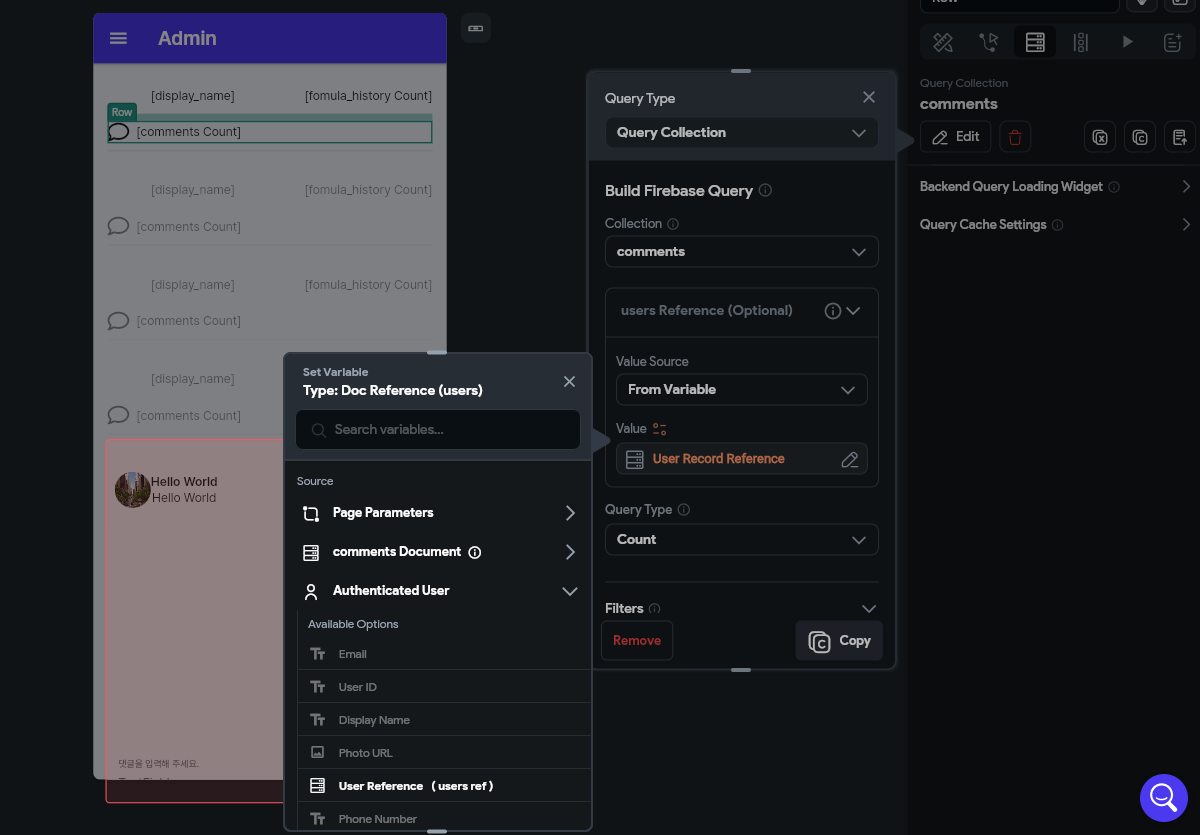This screenshot has width=1200, height=835.
Task: Click info icon next to Backend Query Loading Widget
Action: (1114, 187)
